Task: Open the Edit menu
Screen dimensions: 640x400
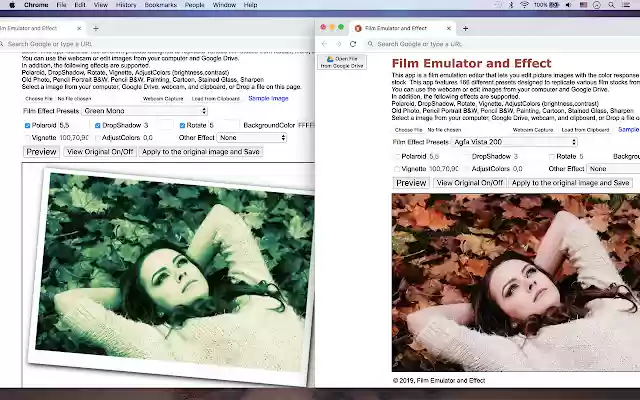Action: pos(80,5)
